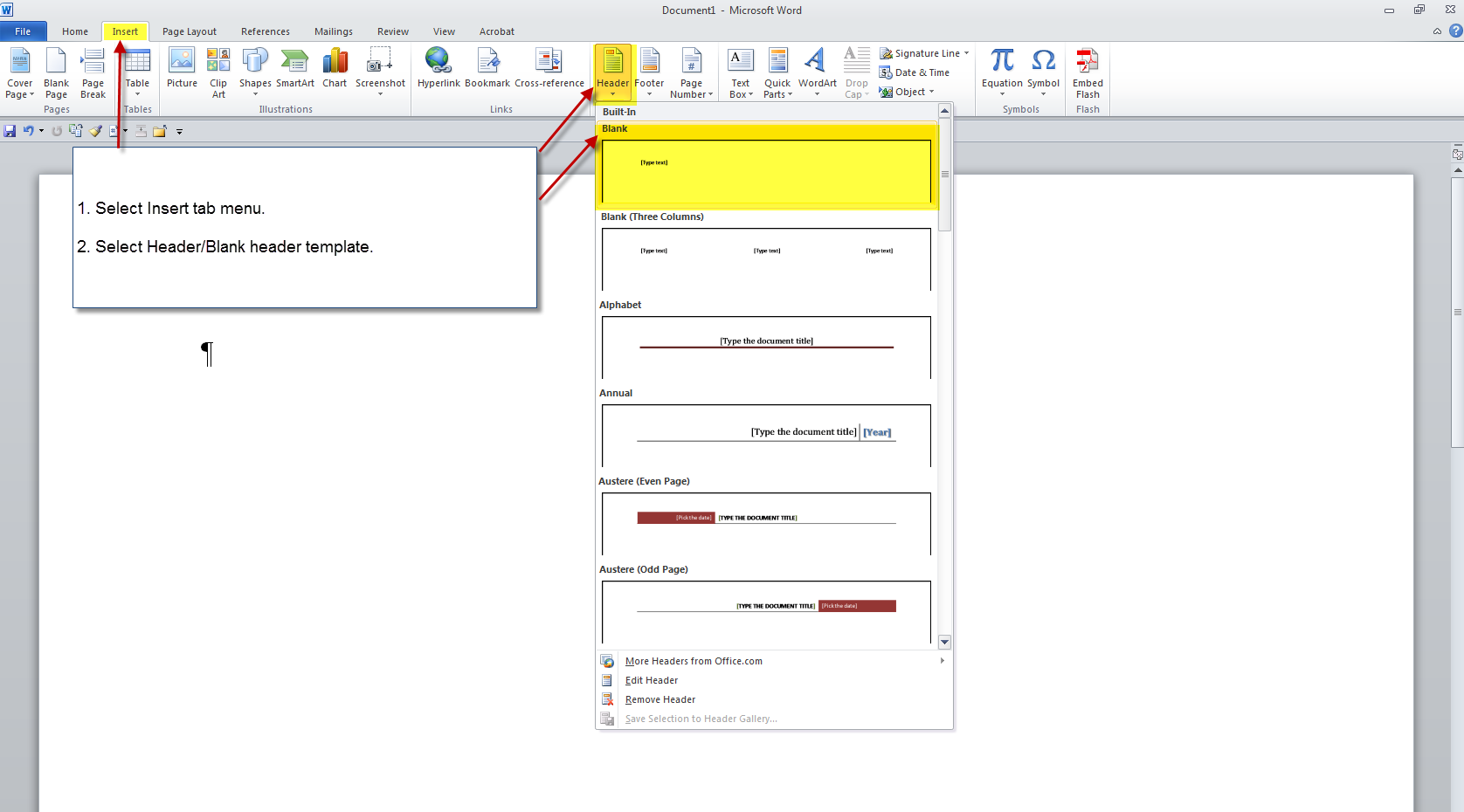This screenshot has height=812, width=1464.
Task: Insert a Page Break
Action: coord(93,73)
